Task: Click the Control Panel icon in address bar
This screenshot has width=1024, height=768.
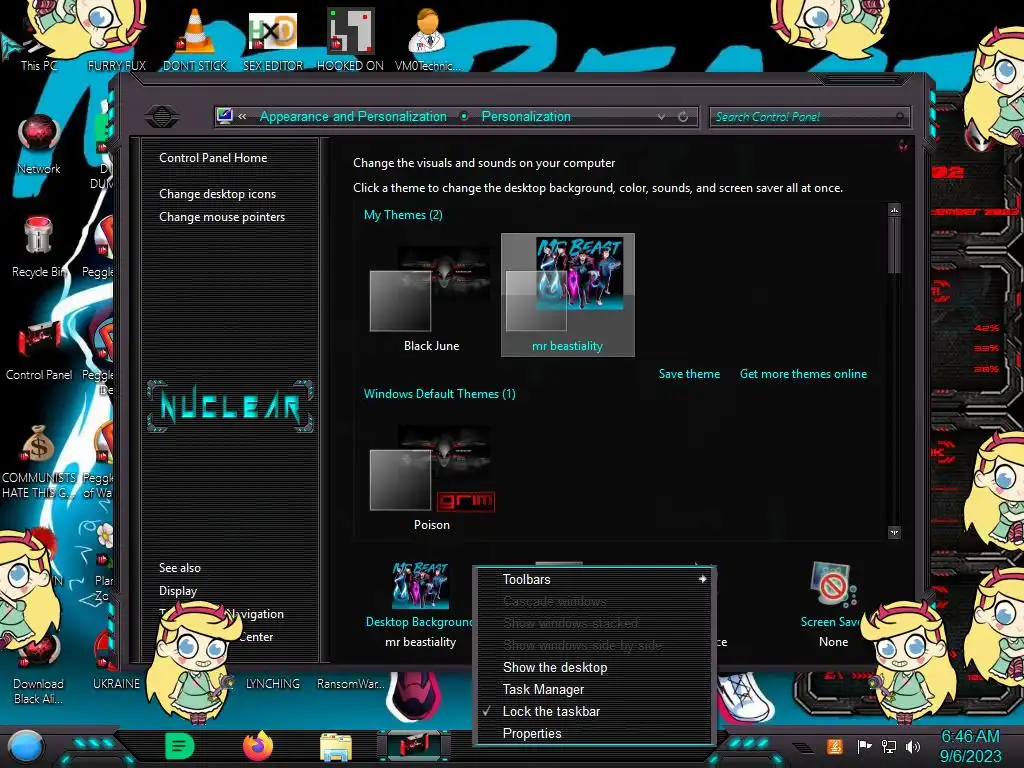Action: (x=225, y=116)
